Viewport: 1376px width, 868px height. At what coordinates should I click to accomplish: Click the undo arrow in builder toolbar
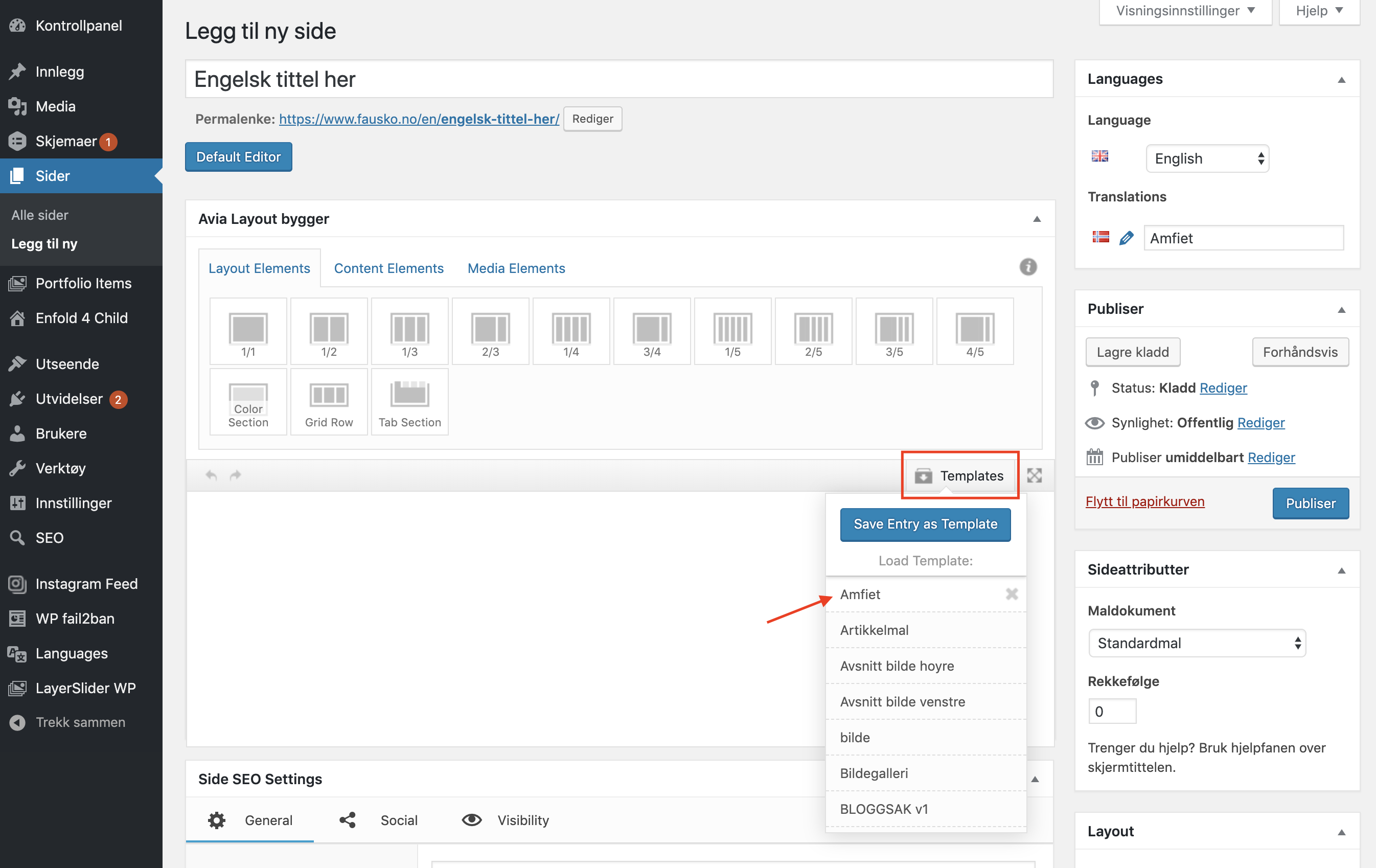pyautogui.click(x=212, y=475)
